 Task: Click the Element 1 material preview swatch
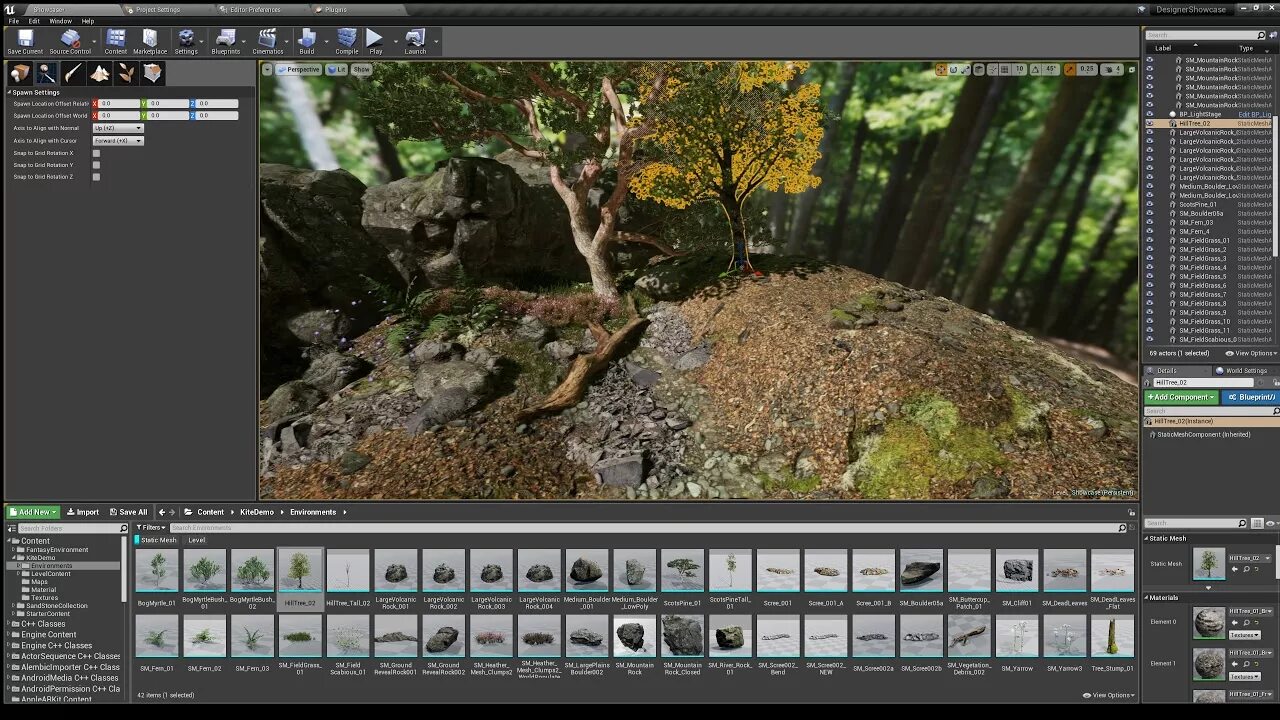click(x=1209, y=664)
